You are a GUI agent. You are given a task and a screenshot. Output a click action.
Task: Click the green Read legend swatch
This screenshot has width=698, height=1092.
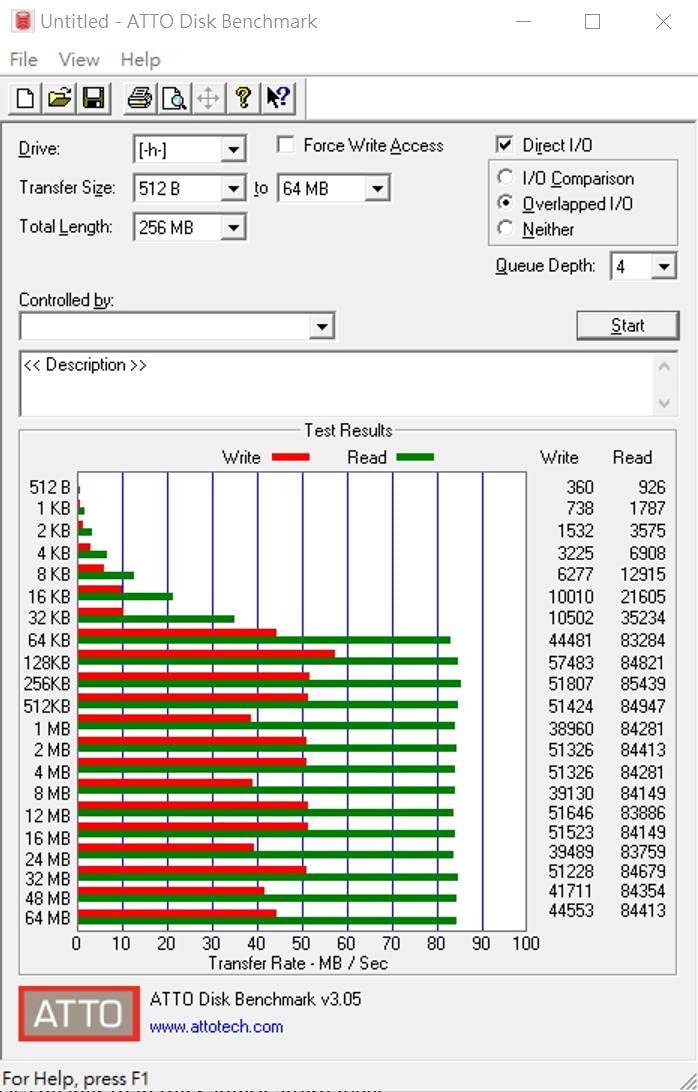point(415,457)
